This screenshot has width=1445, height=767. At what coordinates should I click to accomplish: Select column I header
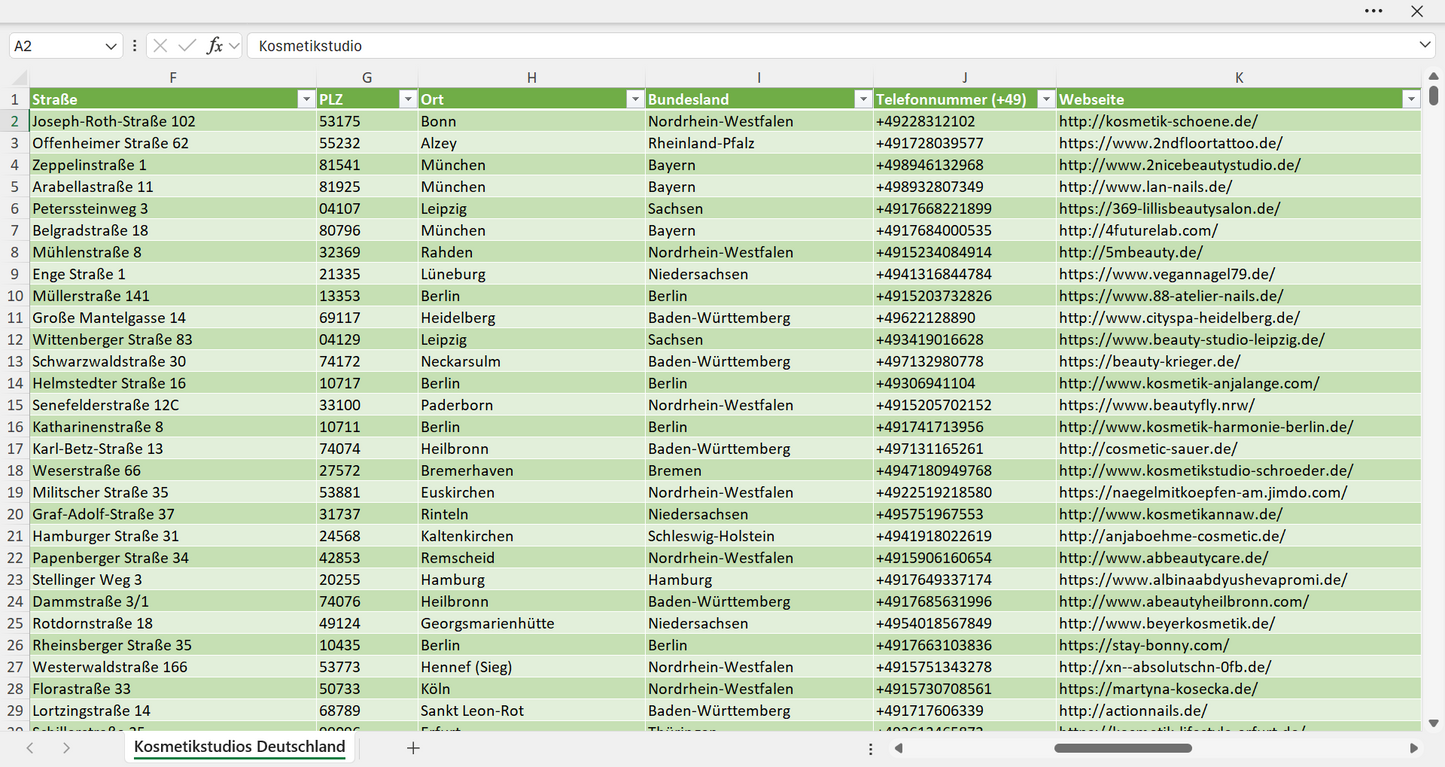[x=759, y=77]
